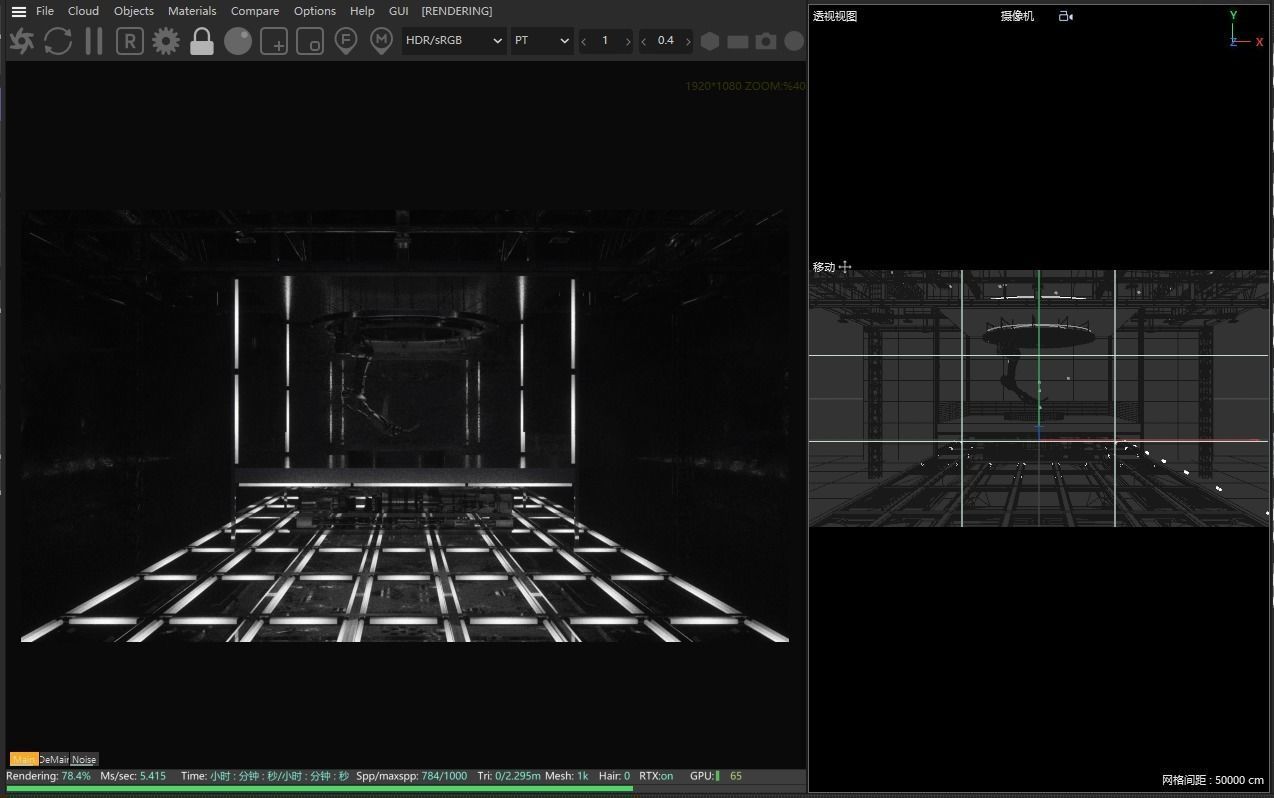Click the render region plus-box icon
Screen dimensions: 1274x798
[x=274, y=41]
